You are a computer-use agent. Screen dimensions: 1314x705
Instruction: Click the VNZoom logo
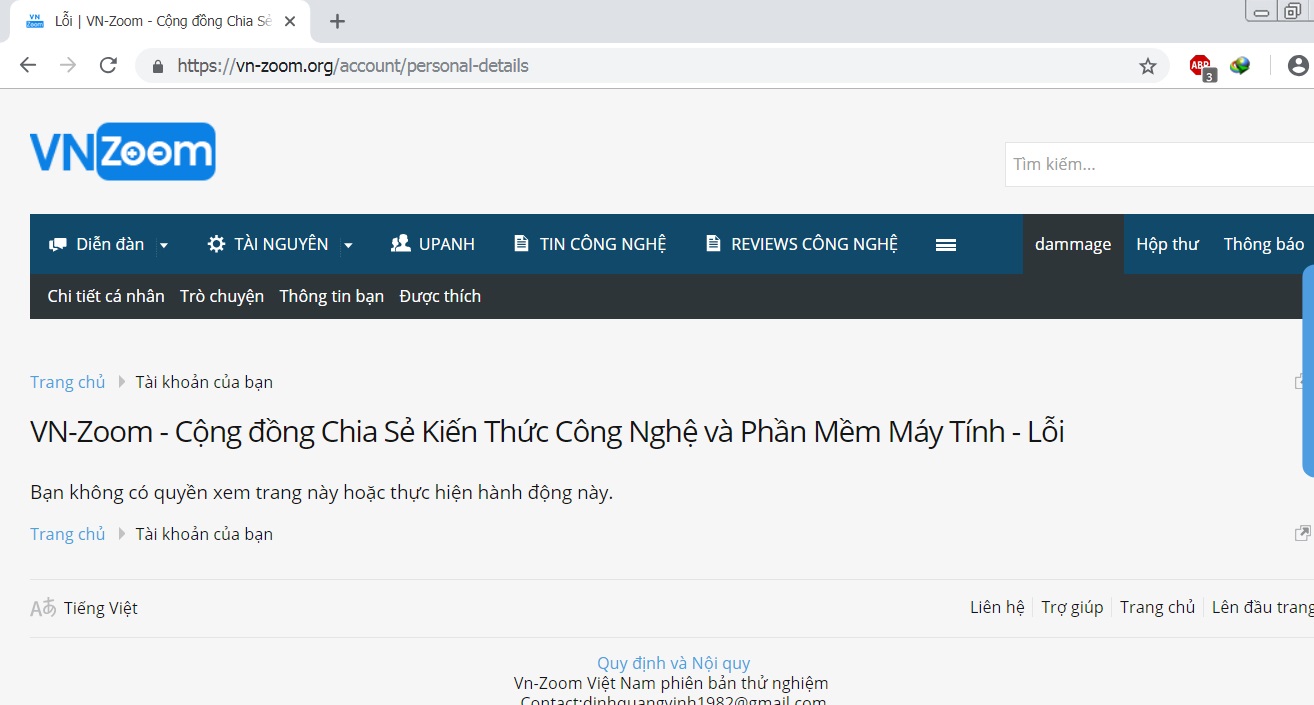[122, 151]
